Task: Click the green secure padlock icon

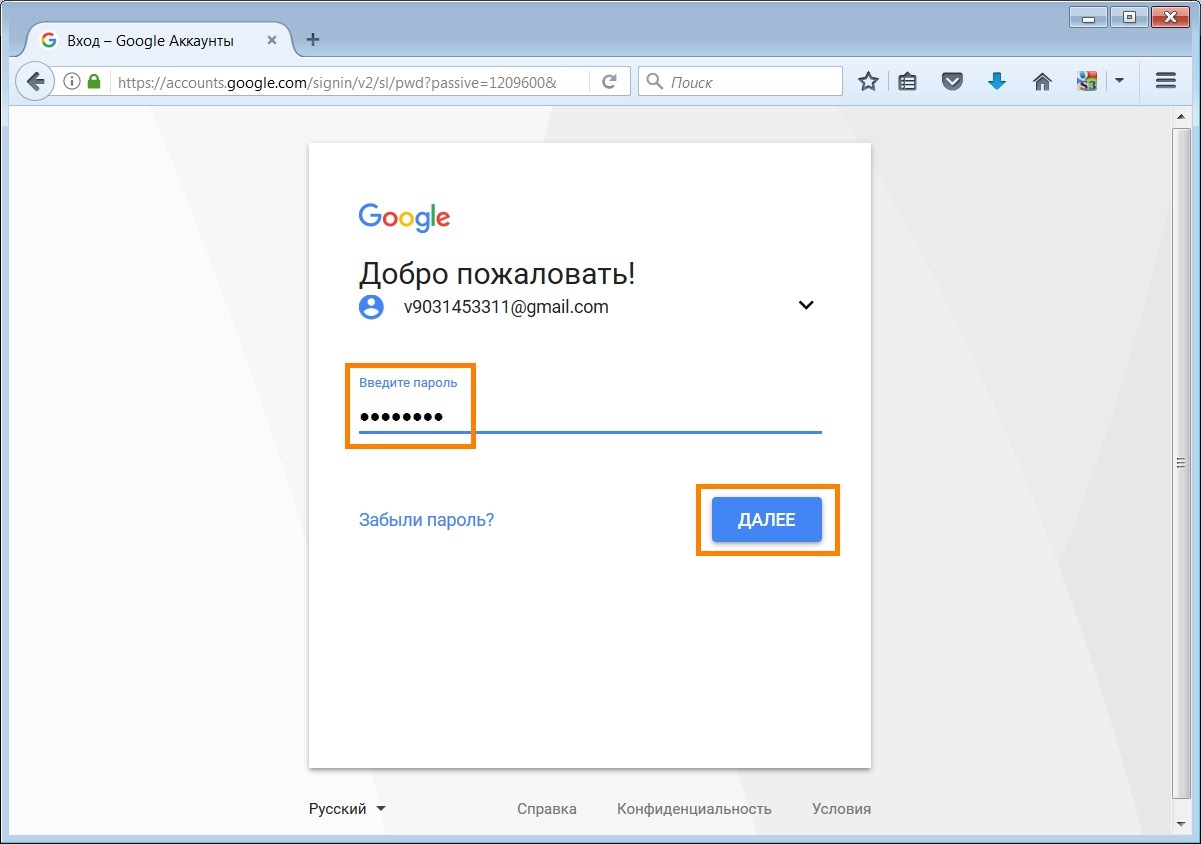Action: pos(94,82)
